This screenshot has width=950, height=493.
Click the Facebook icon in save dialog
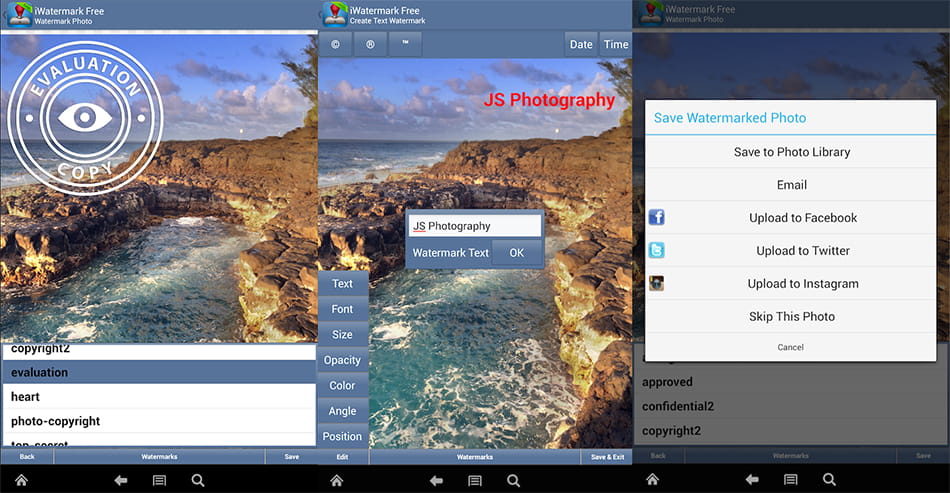click(657, 217)
